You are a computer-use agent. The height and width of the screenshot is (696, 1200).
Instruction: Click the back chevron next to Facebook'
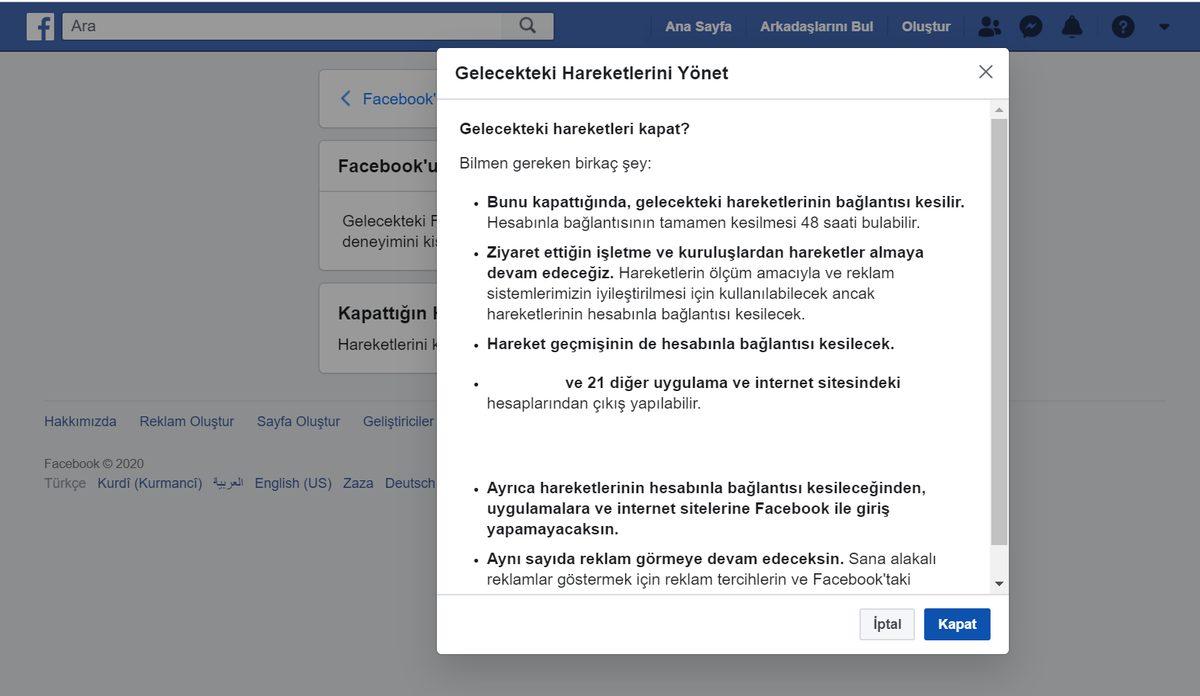tap(344, 98)
